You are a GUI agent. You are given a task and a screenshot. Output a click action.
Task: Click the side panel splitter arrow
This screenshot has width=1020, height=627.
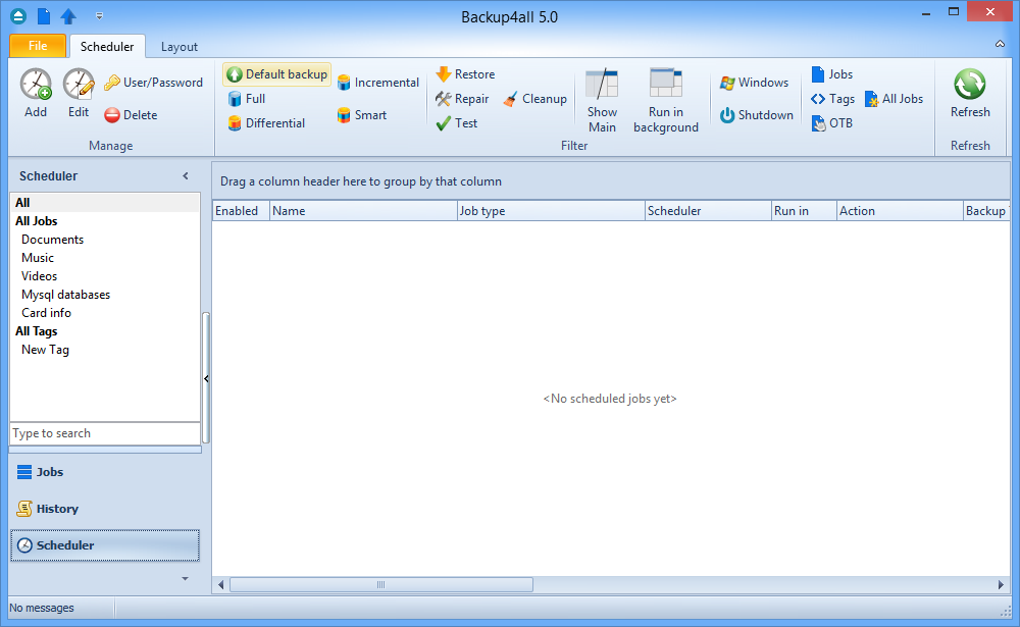click(206, 379)
